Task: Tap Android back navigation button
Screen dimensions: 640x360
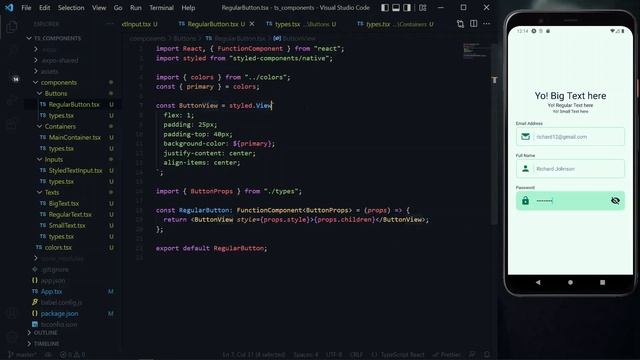Action: (x=538, y=282)
